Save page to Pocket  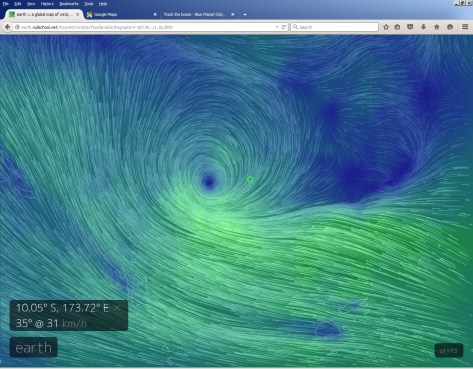tap(410, 27)
